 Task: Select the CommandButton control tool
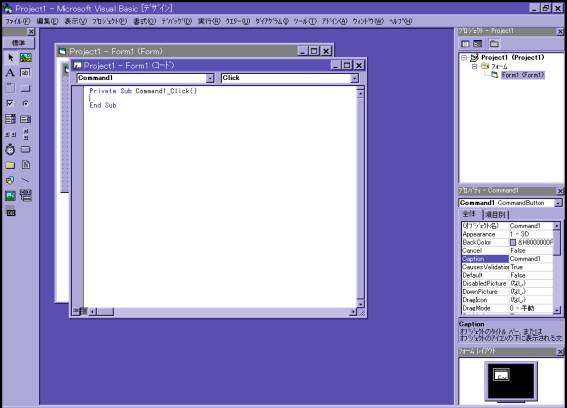pos(25,88)
